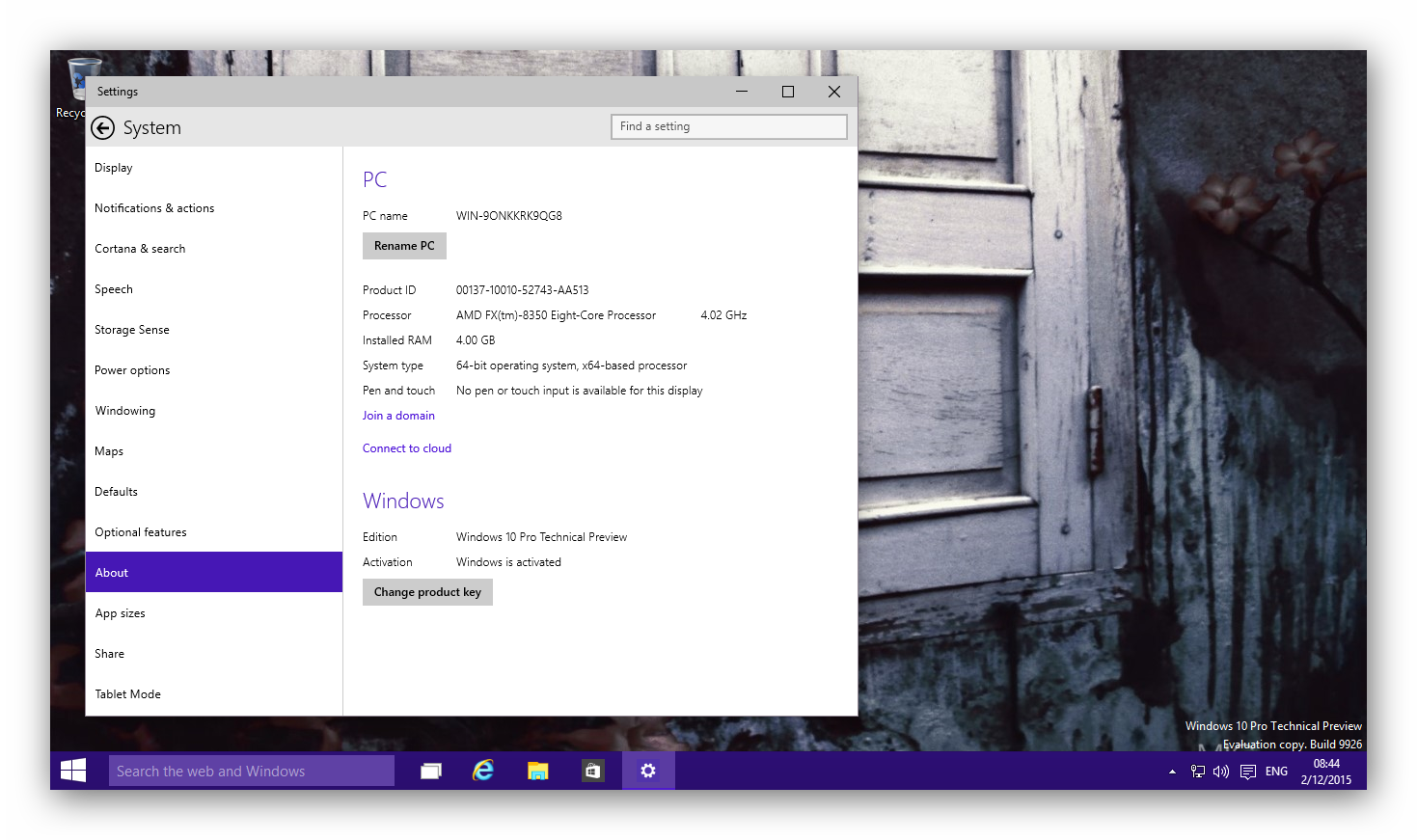Click the System page title
The width and height of the screenshot is (1417, 840).
[x=151, y=128]
